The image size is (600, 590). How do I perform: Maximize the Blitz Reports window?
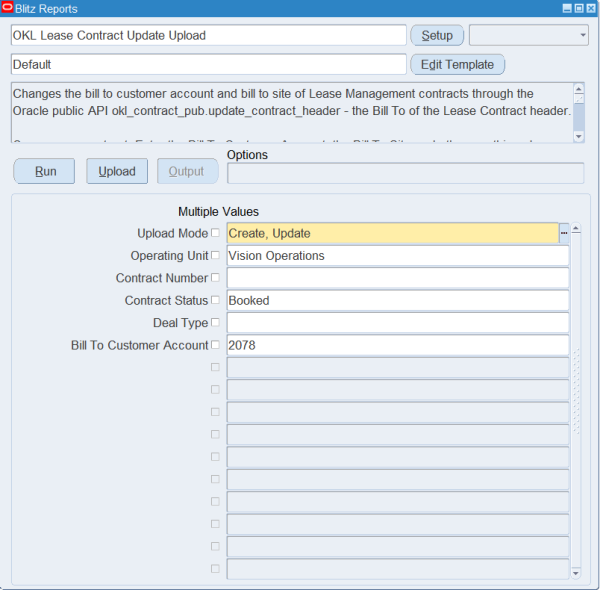click(x=579, y=8)
